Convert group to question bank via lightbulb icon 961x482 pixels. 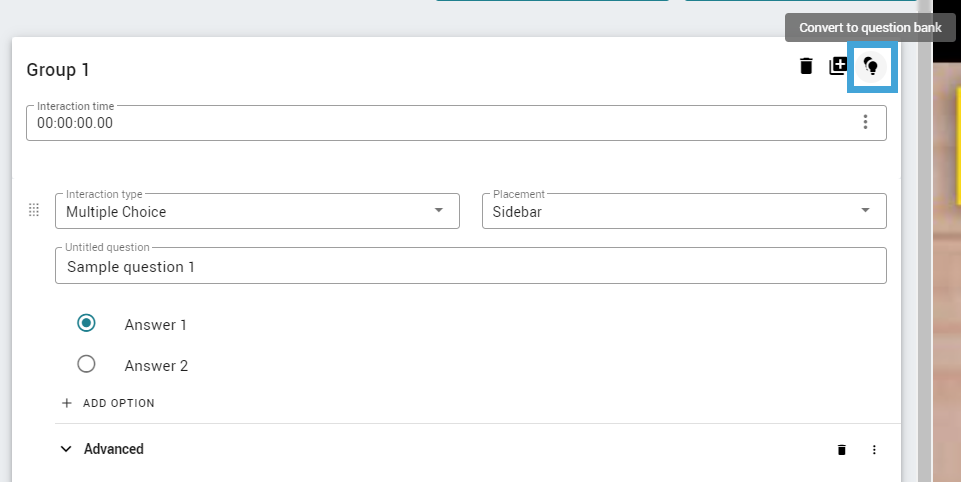pyautogui.click(x=872, y=66)
